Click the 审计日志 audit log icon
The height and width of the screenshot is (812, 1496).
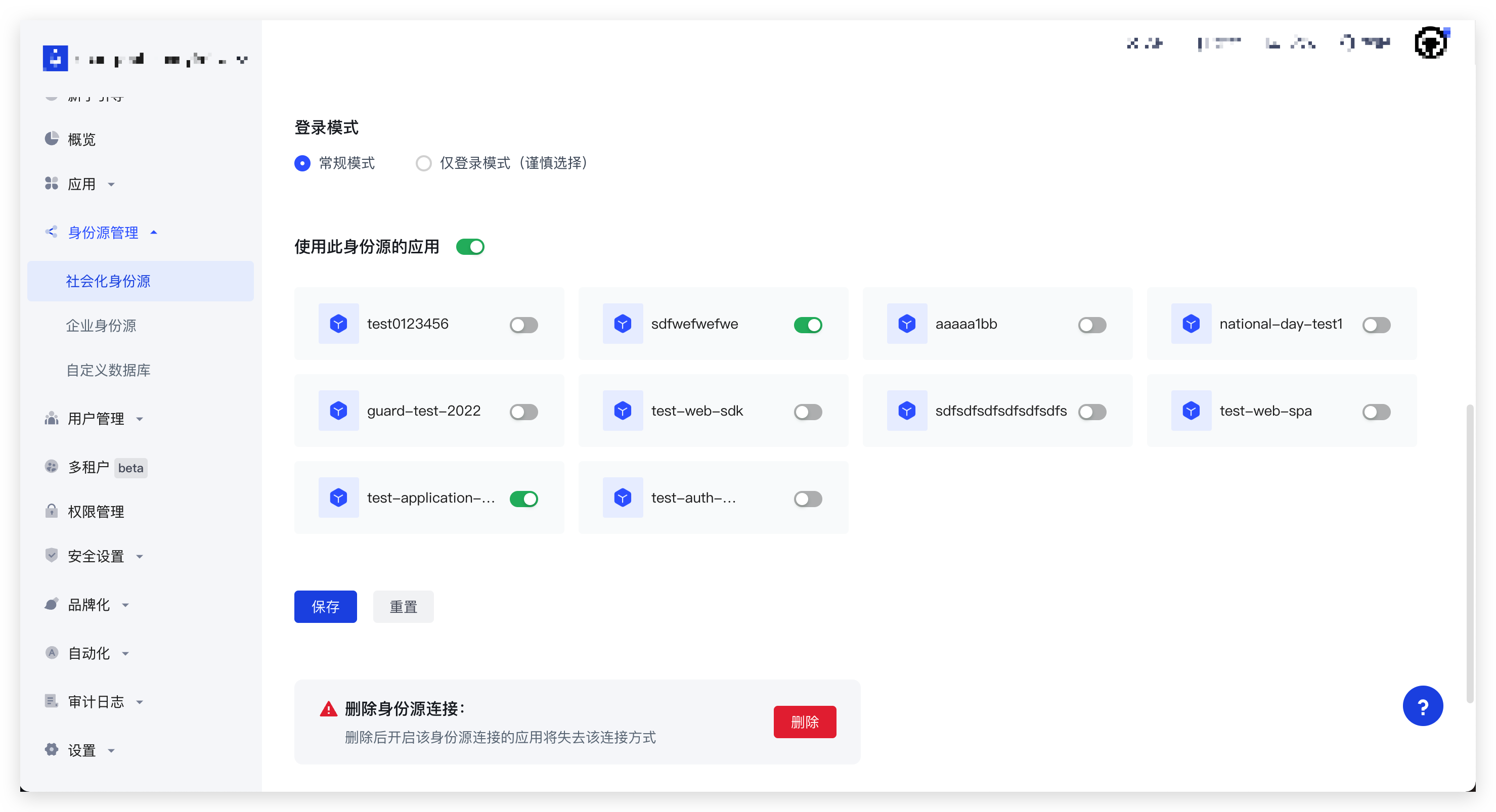[52, 701]
